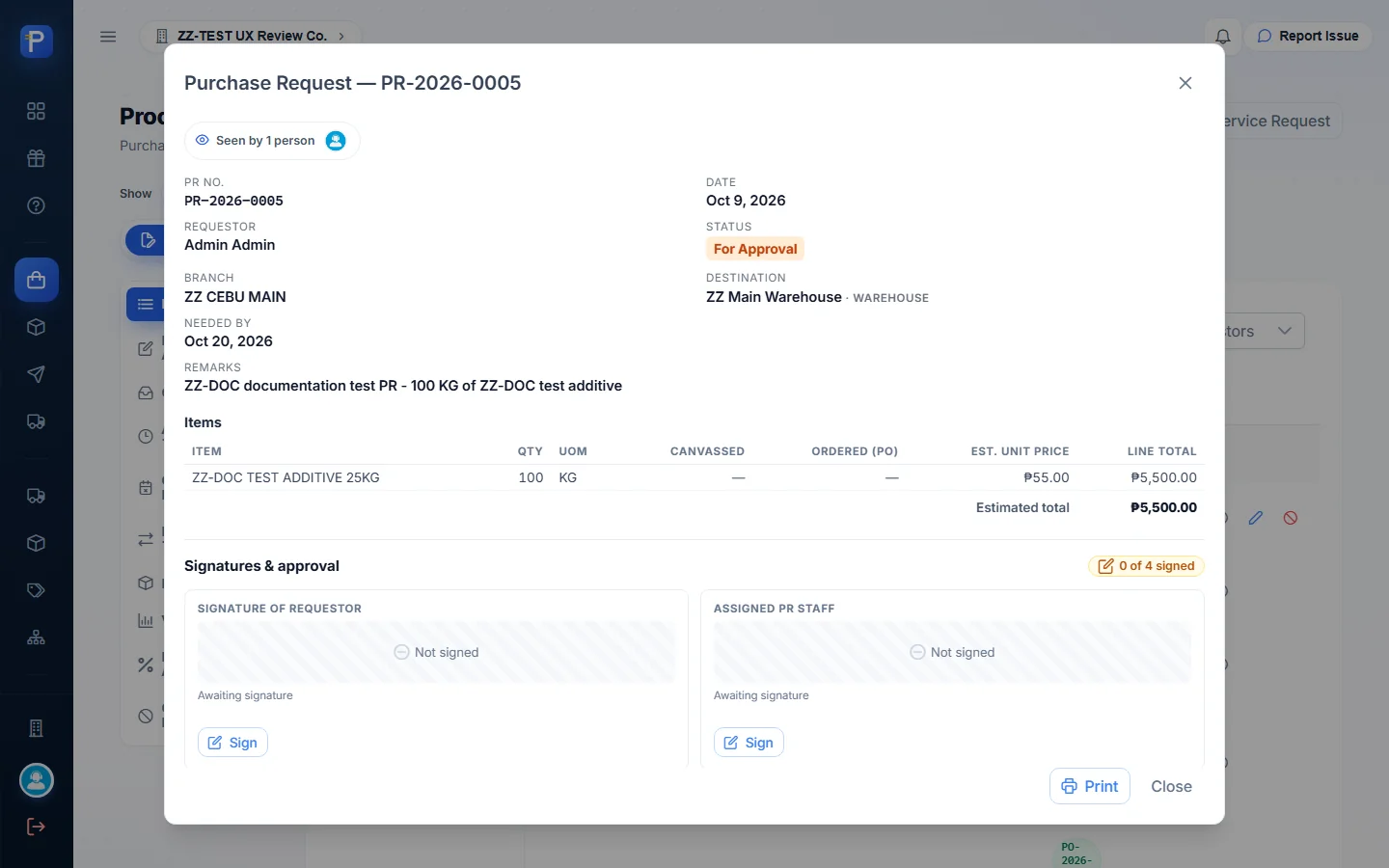Select the blue list icon in procurement submenu
The width and height of the screenshot is (1389, 868).
[x=146, y=305]
